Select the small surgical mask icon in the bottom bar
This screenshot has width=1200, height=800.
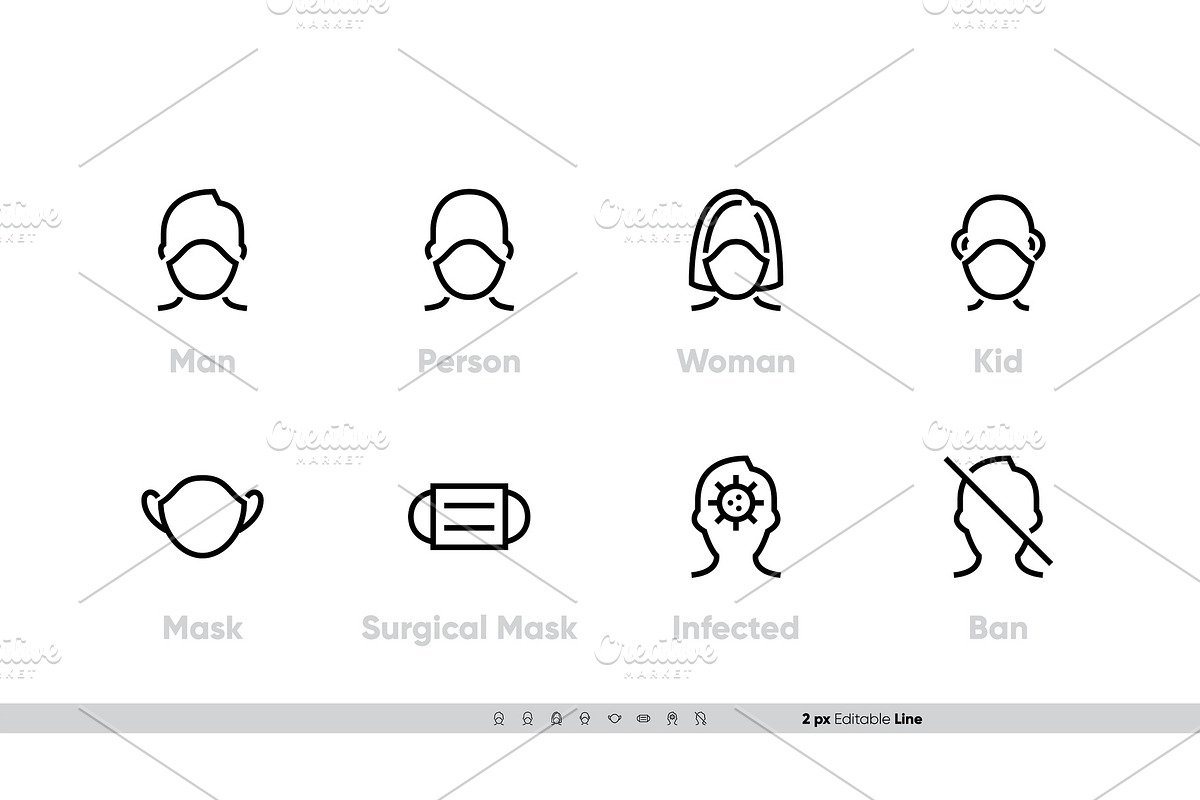click(643, 718)
